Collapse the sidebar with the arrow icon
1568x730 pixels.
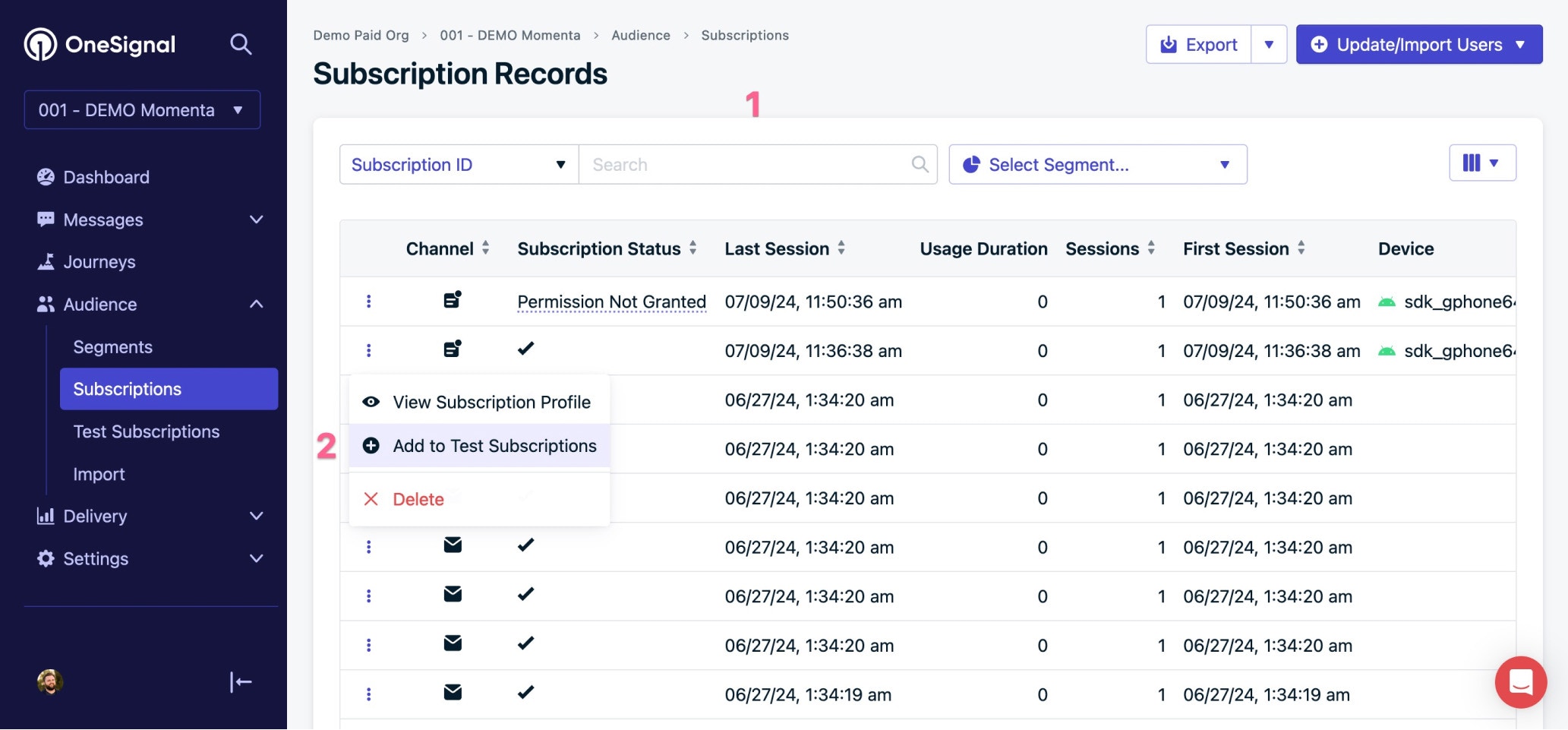pyautogui.click(x=241, y=682)
